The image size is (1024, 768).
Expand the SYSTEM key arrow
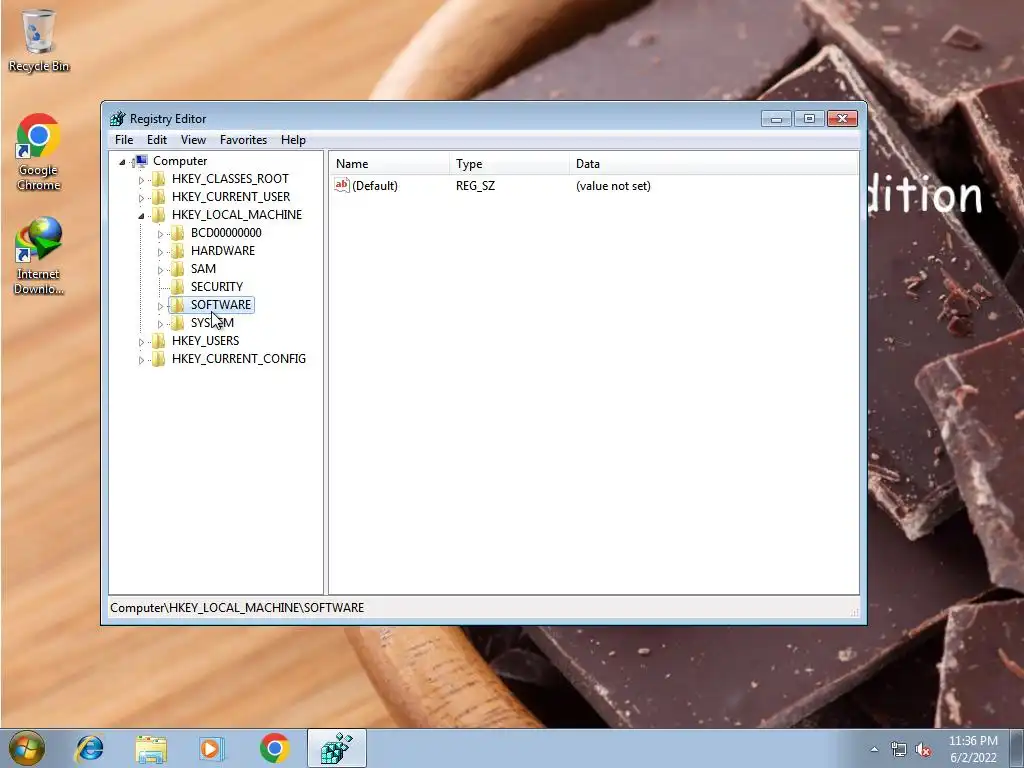[160, 324]
